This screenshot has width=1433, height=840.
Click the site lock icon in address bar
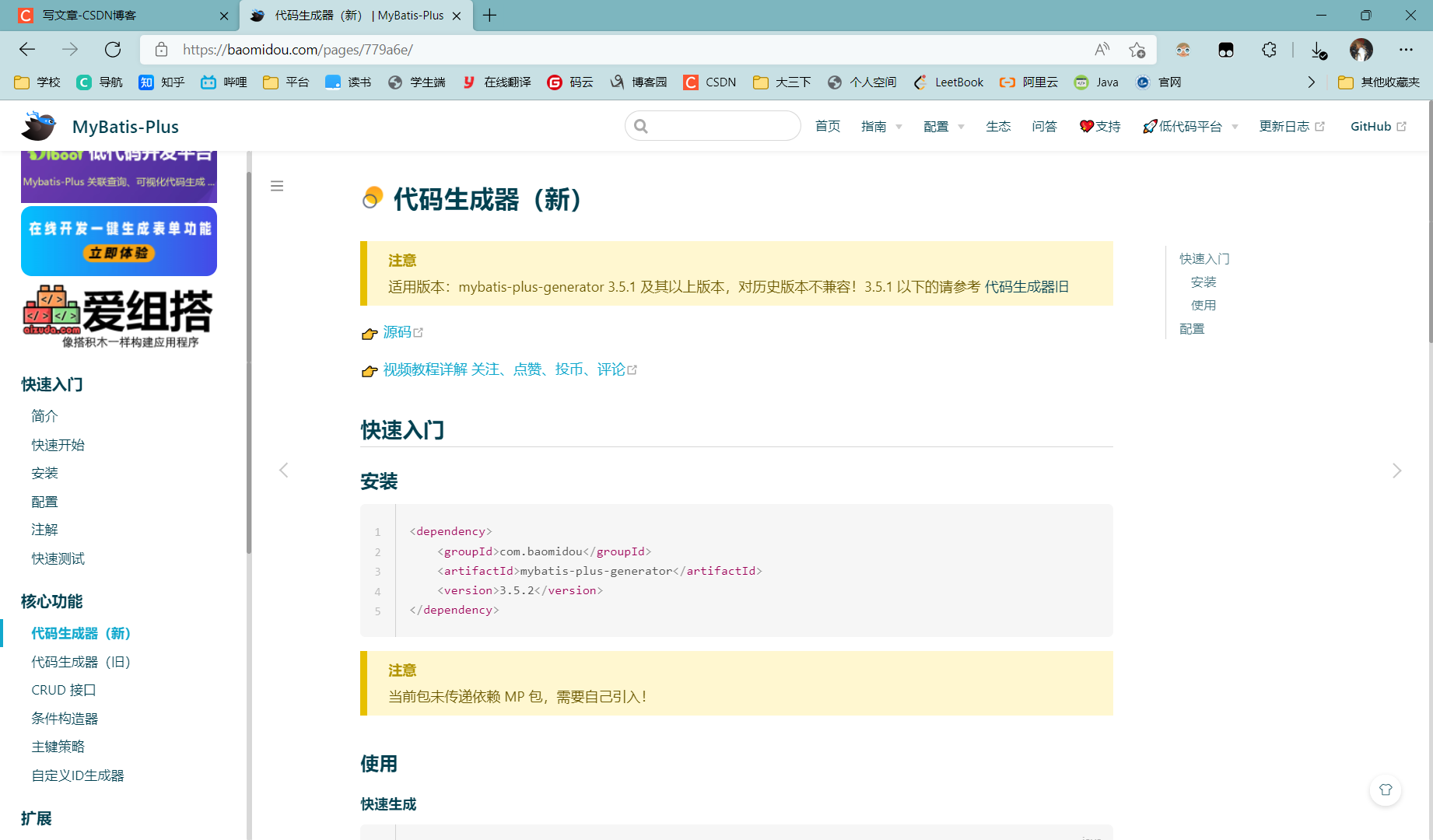(161, 50)
